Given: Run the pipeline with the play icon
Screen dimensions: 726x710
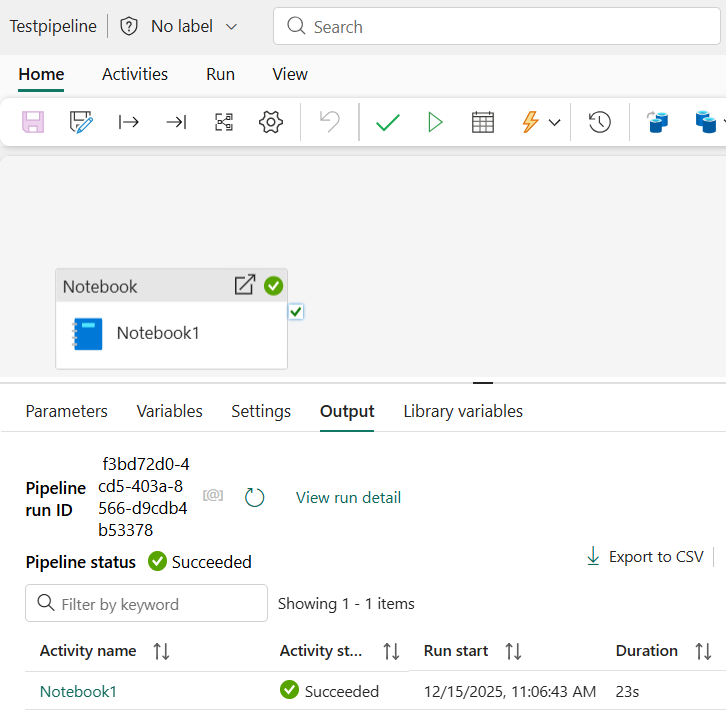Looking at the screenshot, I should 435,122.
